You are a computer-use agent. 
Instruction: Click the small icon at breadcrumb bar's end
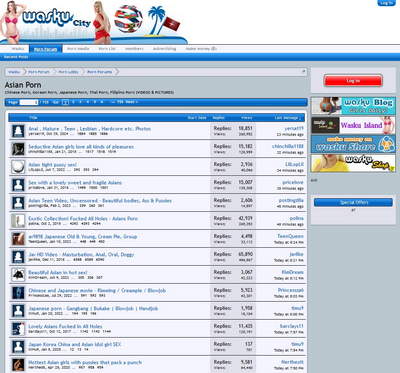pos(303,71)
